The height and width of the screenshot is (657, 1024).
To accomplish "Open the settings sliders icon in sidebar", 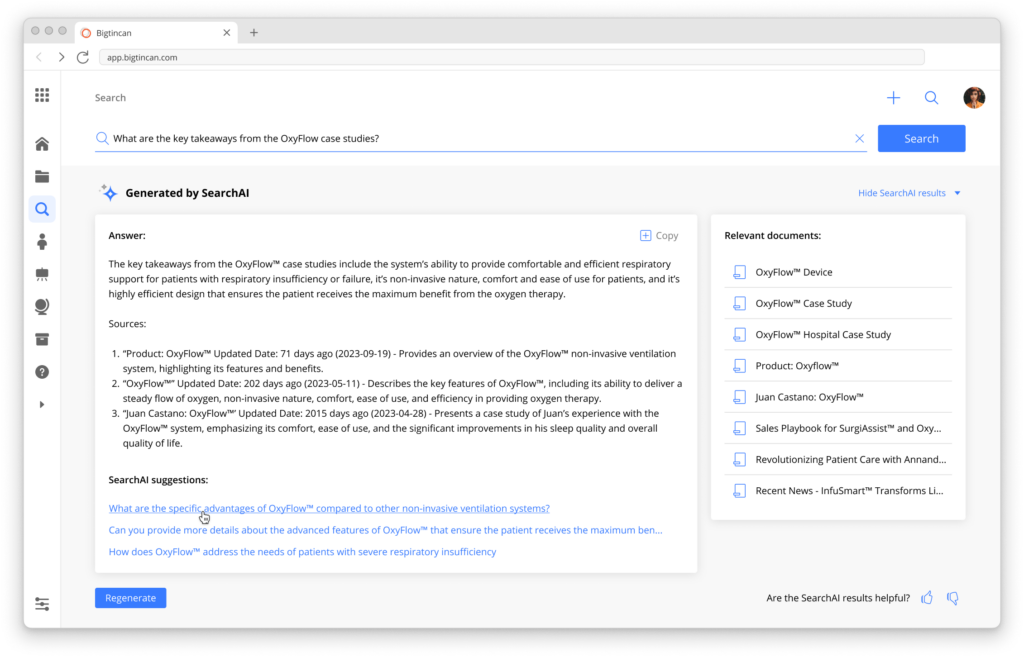I will tap(42, 604).
